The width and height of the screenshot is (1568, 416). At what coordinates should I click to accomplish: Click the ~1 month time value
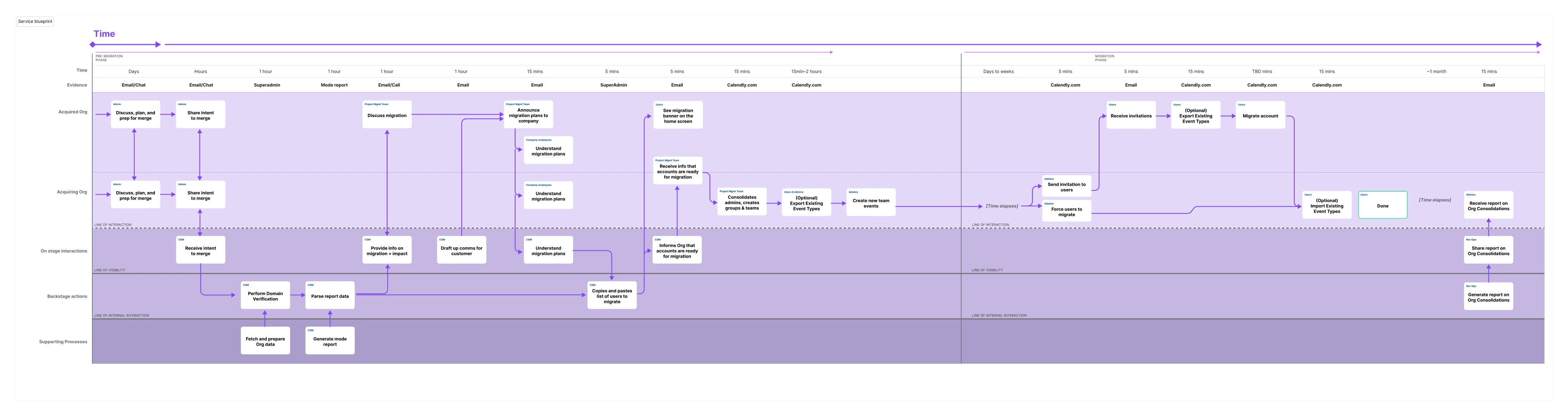[1436, 72]
